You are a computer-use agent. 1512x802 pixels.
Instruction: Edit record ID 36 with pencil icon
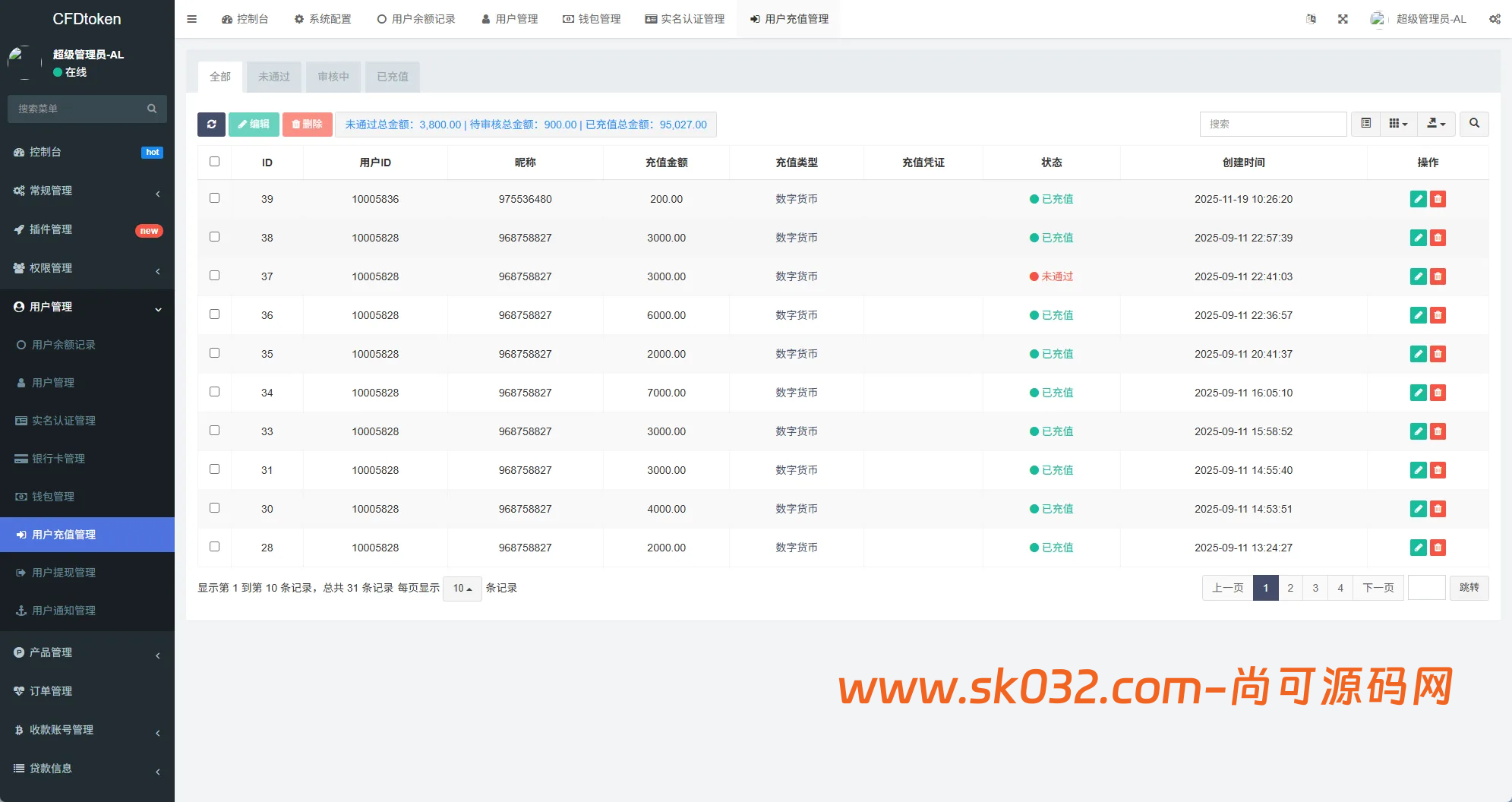click(1418, 315)
